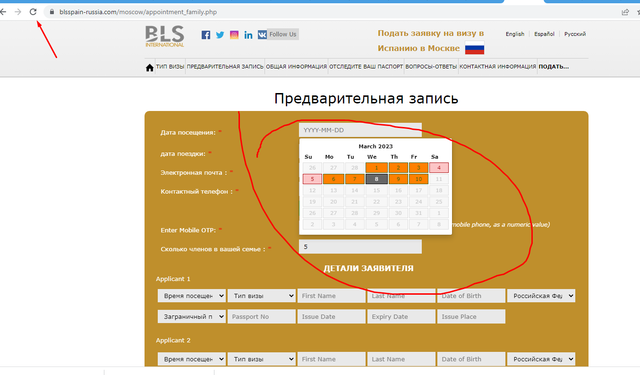
Task: Open the LinkedIn social icon
Action: [x=248, y=35]
